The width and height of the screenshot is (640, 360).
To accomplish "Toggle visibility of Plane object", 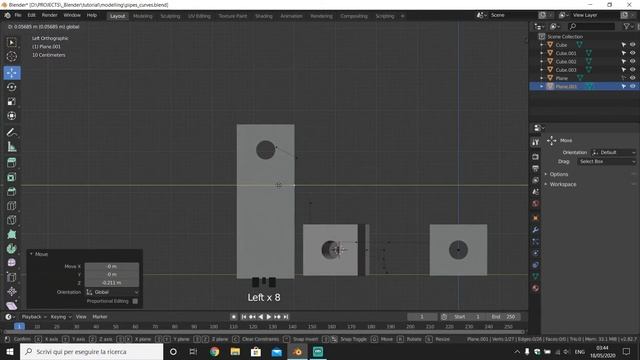I will click(x=633, y=78).
